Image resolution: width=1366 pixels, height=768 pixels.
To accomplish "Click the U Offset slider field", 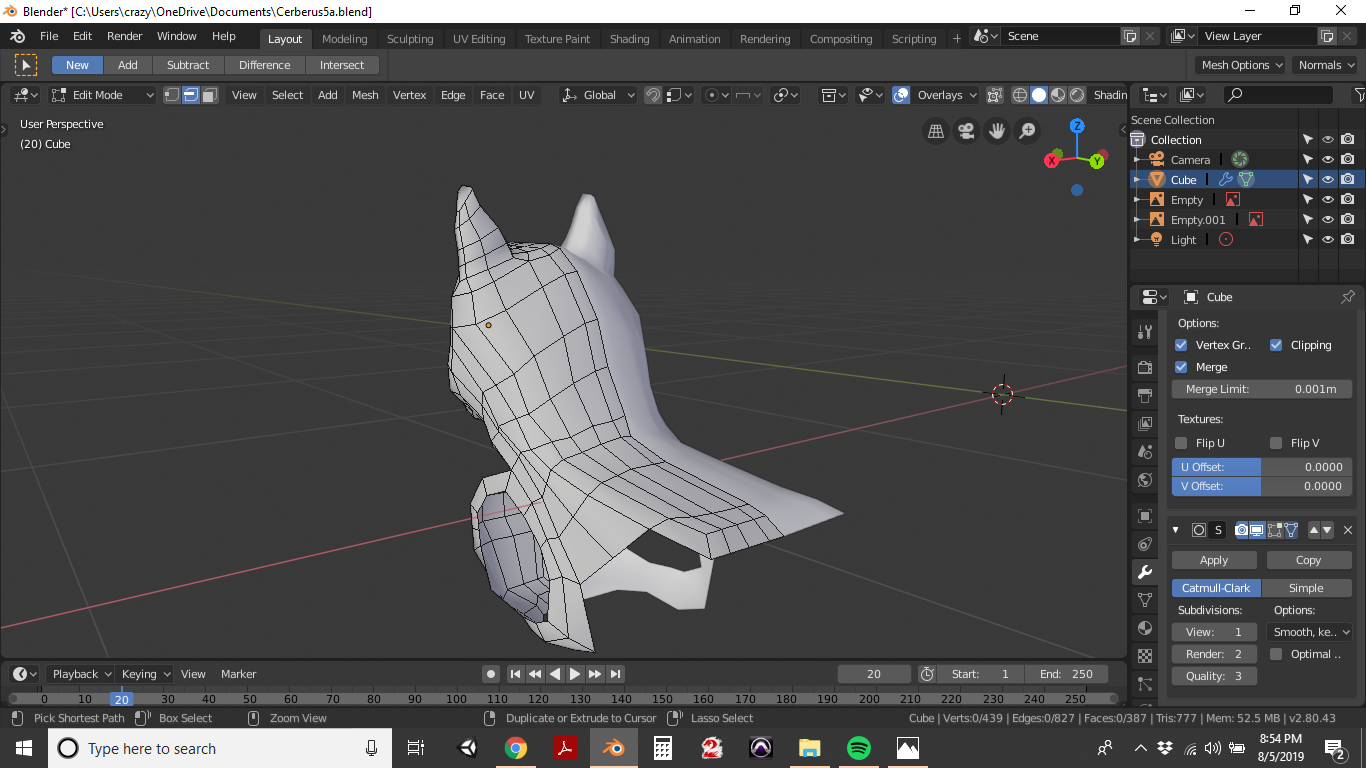I will point(1261,467).
